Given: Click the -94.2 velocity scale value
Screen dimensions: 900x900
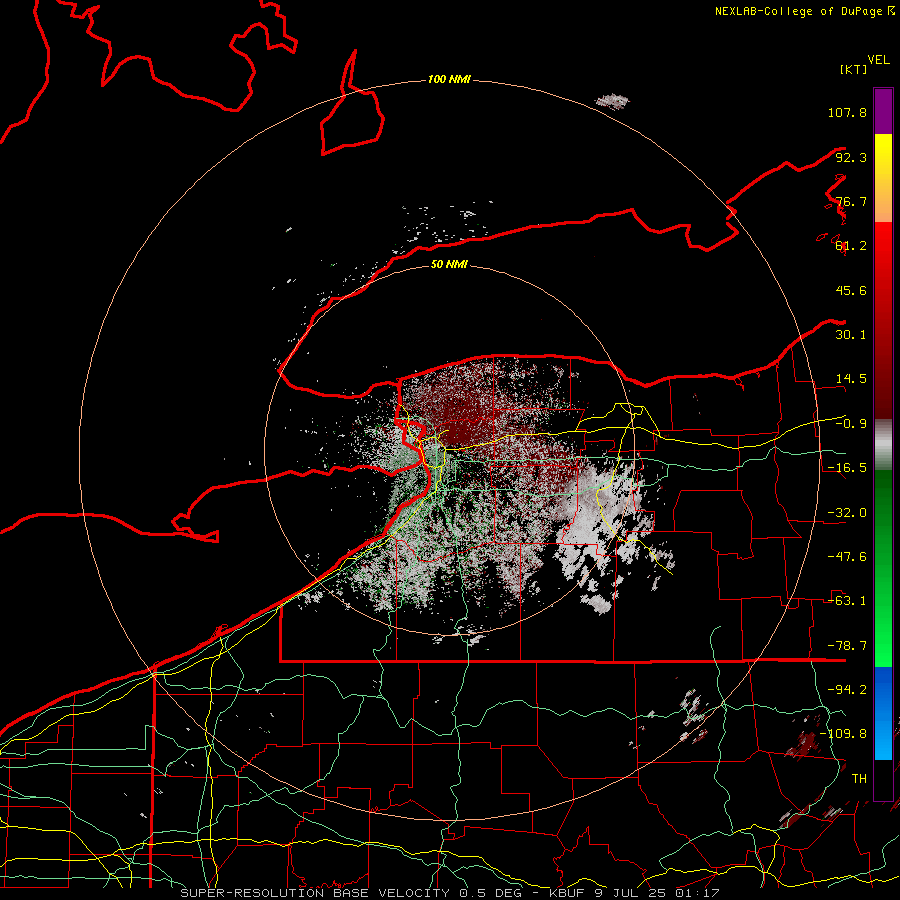Looking at the screenshot, I should coord(847,690).
